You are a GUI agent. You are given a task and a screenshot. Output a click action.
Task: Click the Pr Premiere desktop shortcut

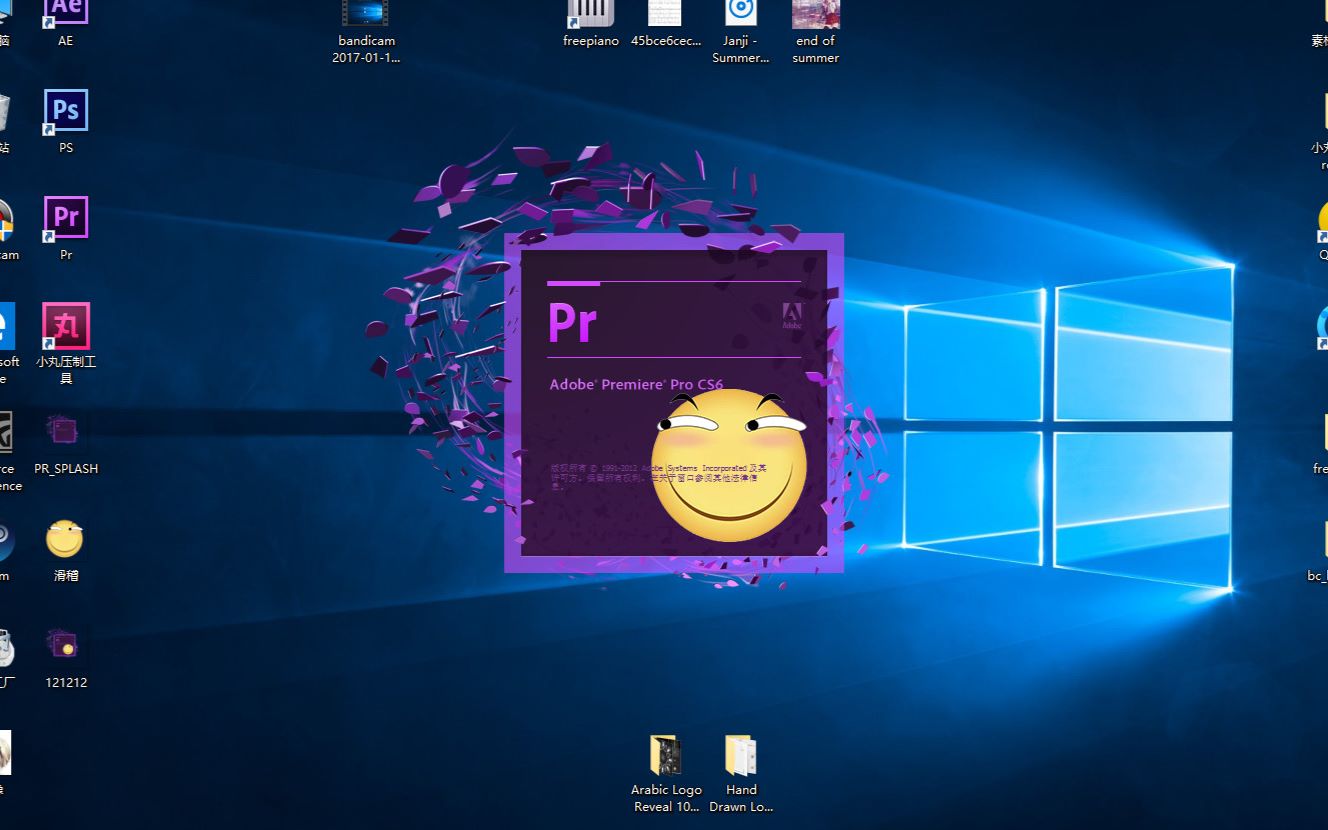[66, 228]
